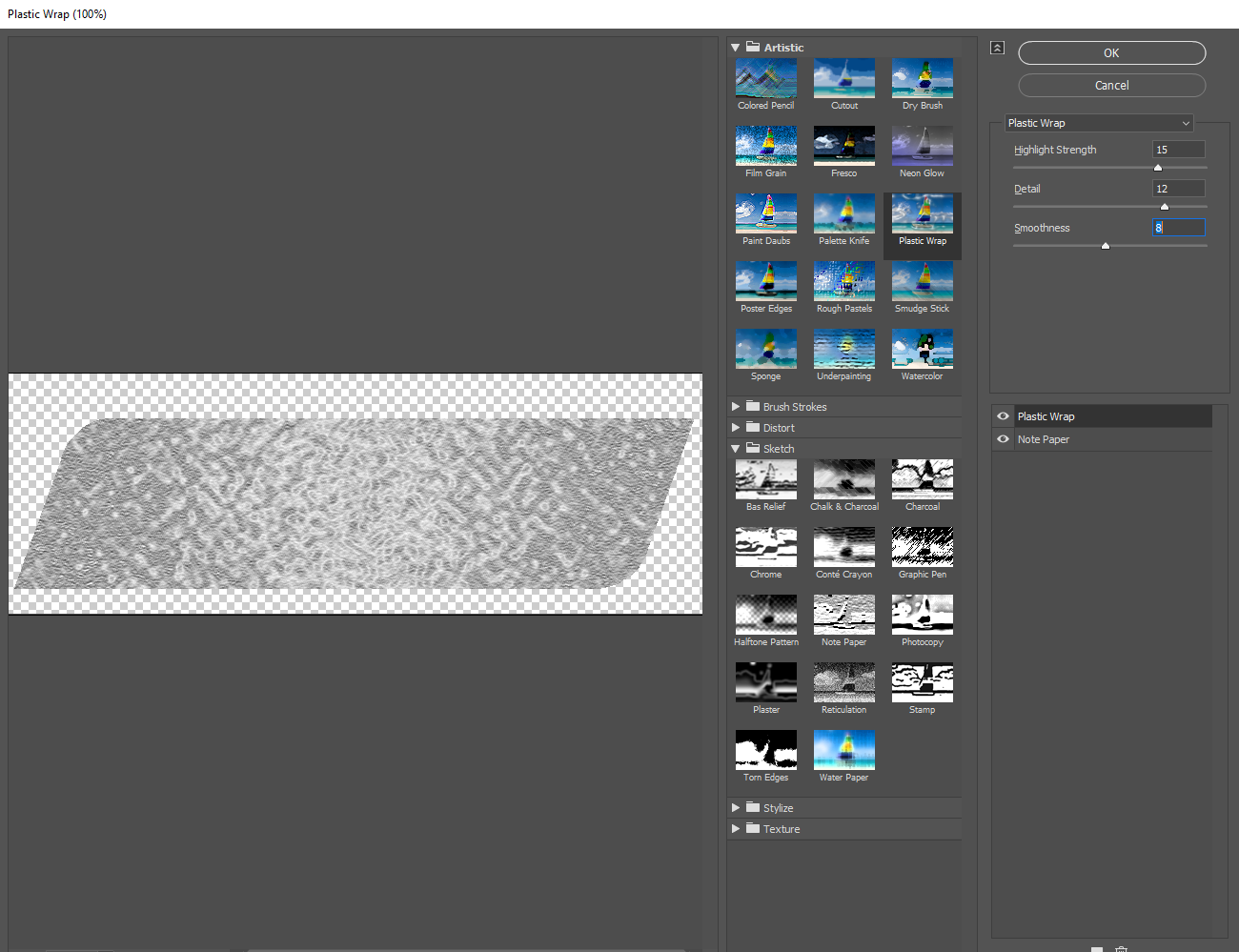Open the filter selection dropdown
The height and width of the screenshot is (952, 1239).
[1098, 123]
